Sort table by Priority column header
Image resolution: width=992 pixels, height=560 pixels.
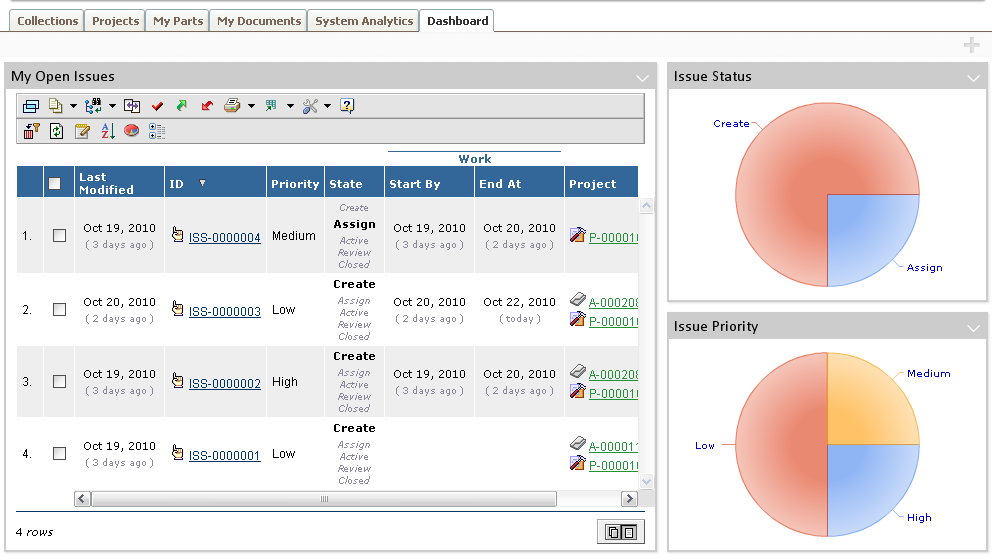(x=295, y=184)
